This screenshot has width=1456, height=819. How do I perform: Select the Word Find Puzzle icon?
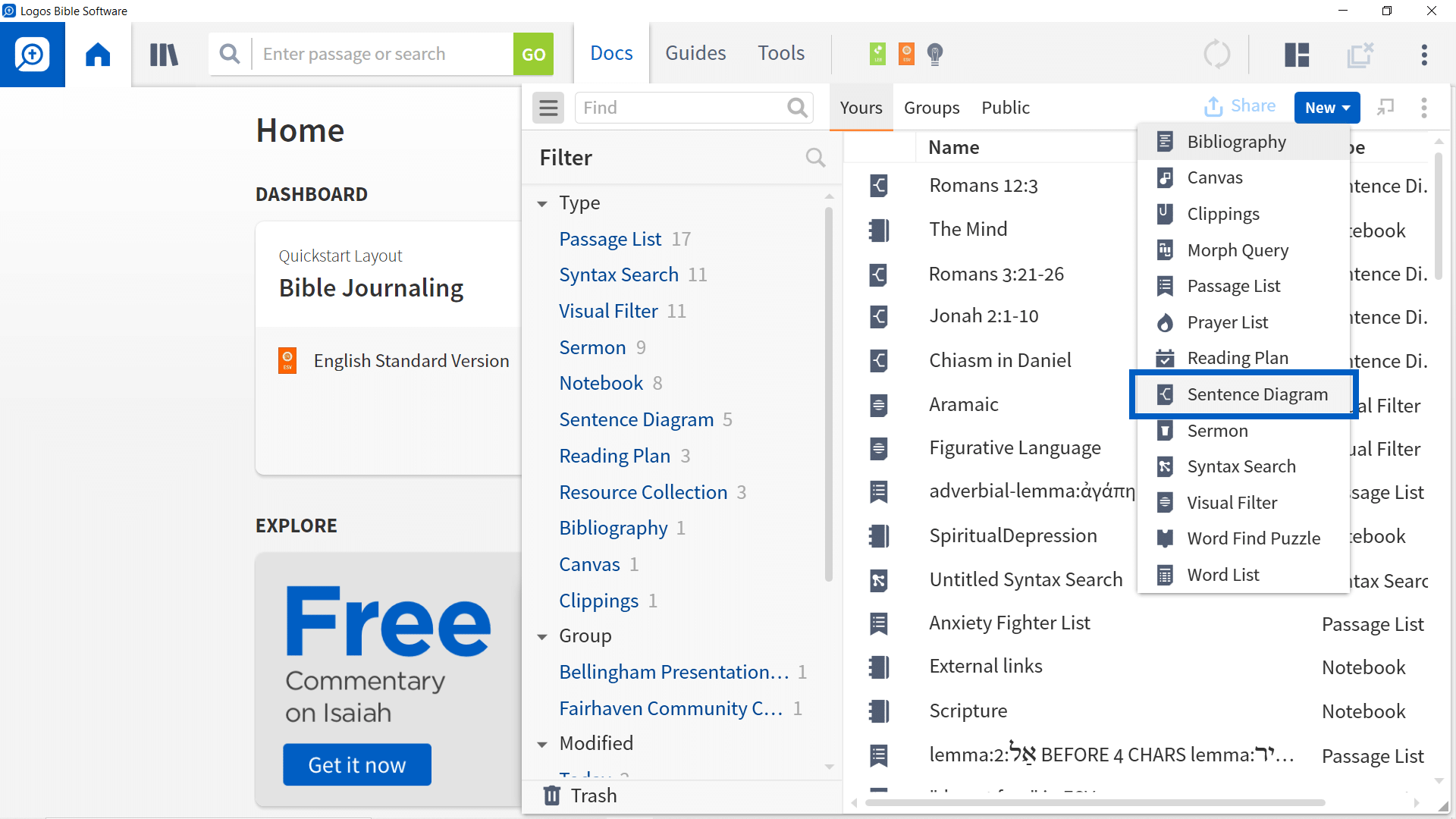(x=1166, y=539)
